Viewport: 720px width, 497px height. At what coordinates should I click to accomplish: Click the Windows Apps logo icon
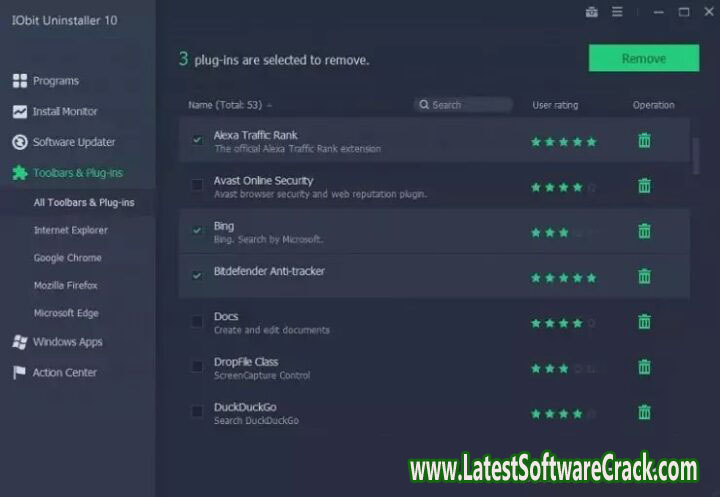pos(20,342)
